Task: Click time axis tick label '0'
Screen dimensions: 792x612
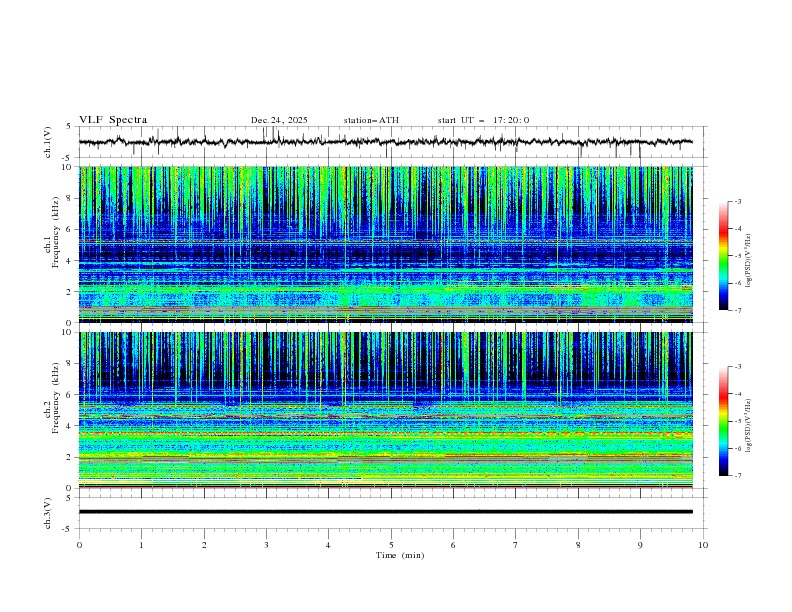Action: (79, 545)
